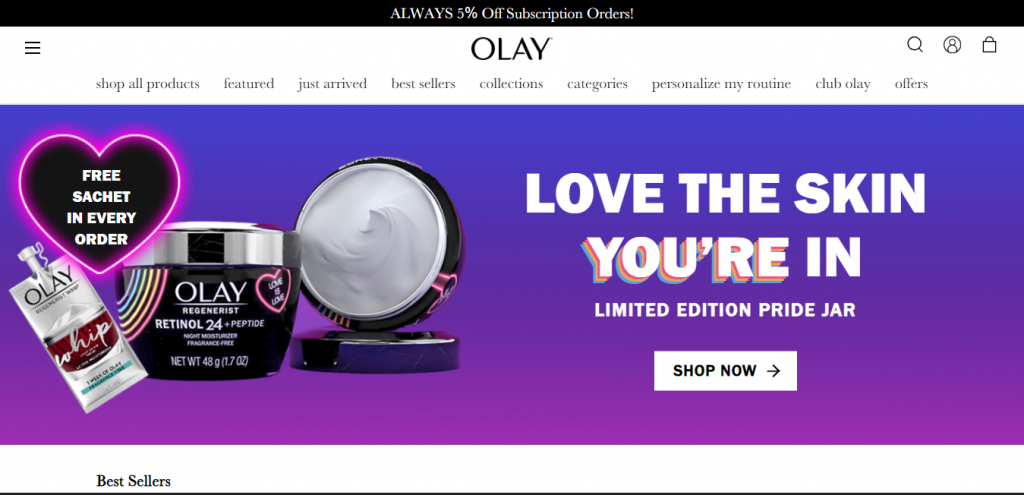The image size is (1024, 495).
Task: Select the Whip sachet image
Action: 73,328
